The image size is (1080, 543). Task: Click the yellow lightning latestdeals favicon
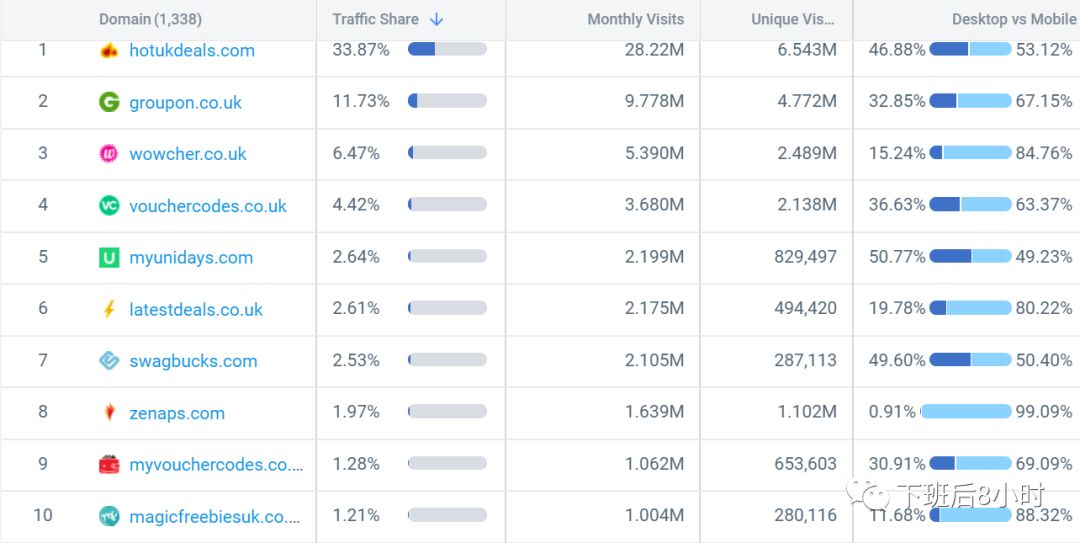[109, 310]
